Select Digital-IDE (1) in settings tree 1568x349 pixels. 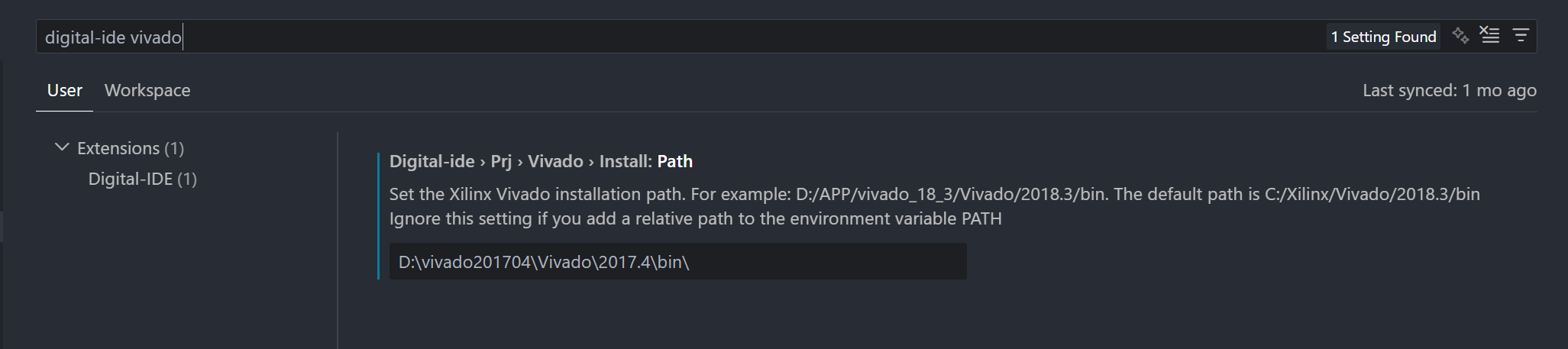click(x=142, y=179)
